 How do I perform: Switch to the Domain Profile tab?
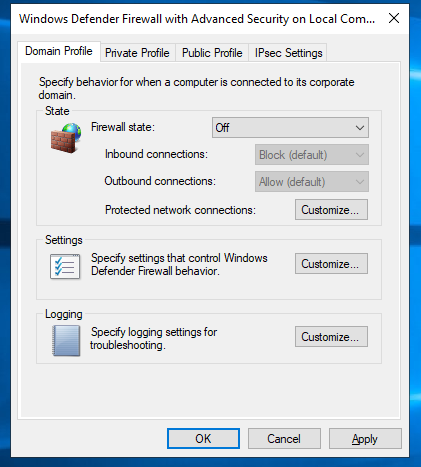click(59, 51)
